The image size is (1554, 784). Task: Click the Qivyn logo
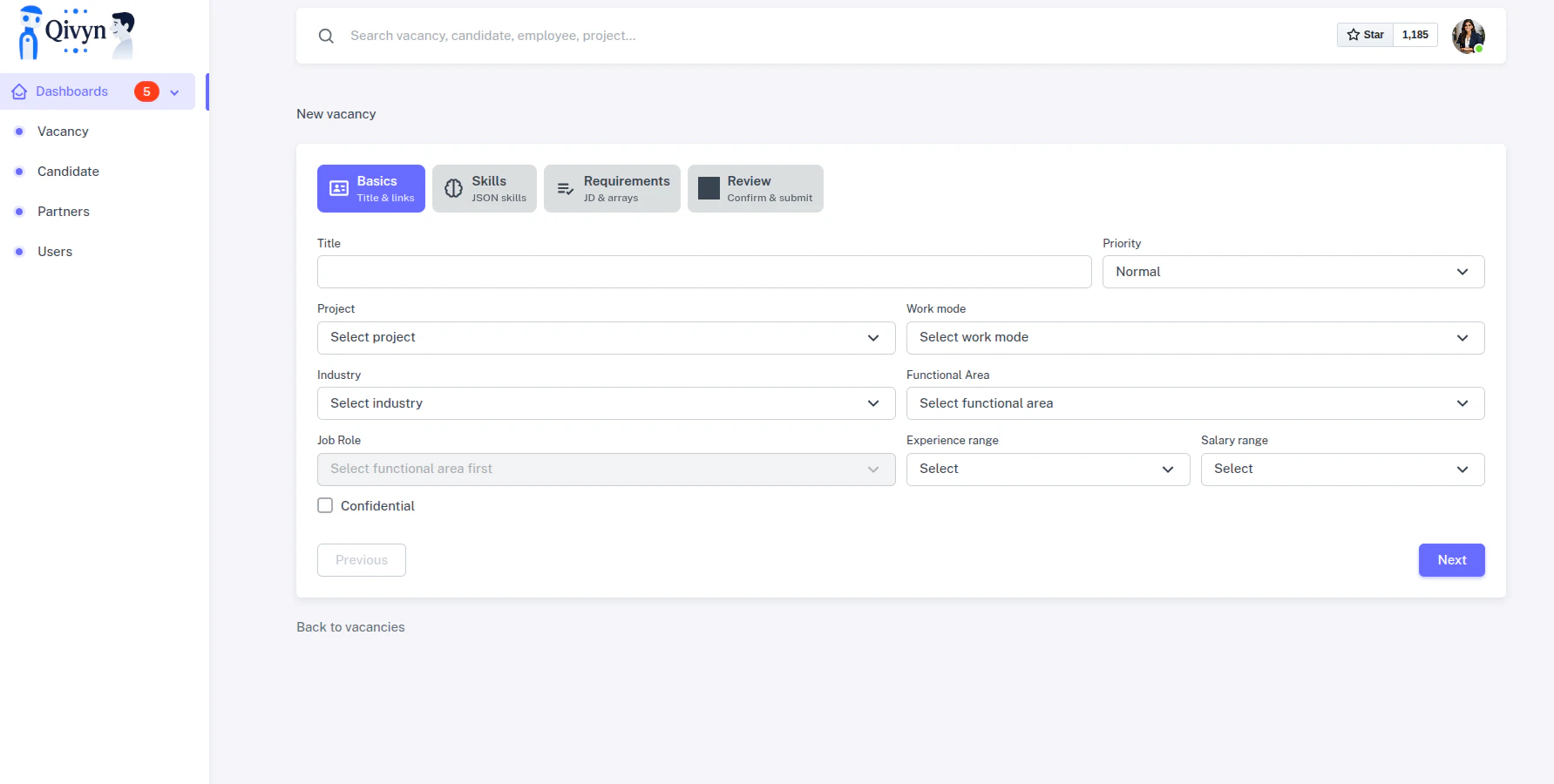pos(77,33)
